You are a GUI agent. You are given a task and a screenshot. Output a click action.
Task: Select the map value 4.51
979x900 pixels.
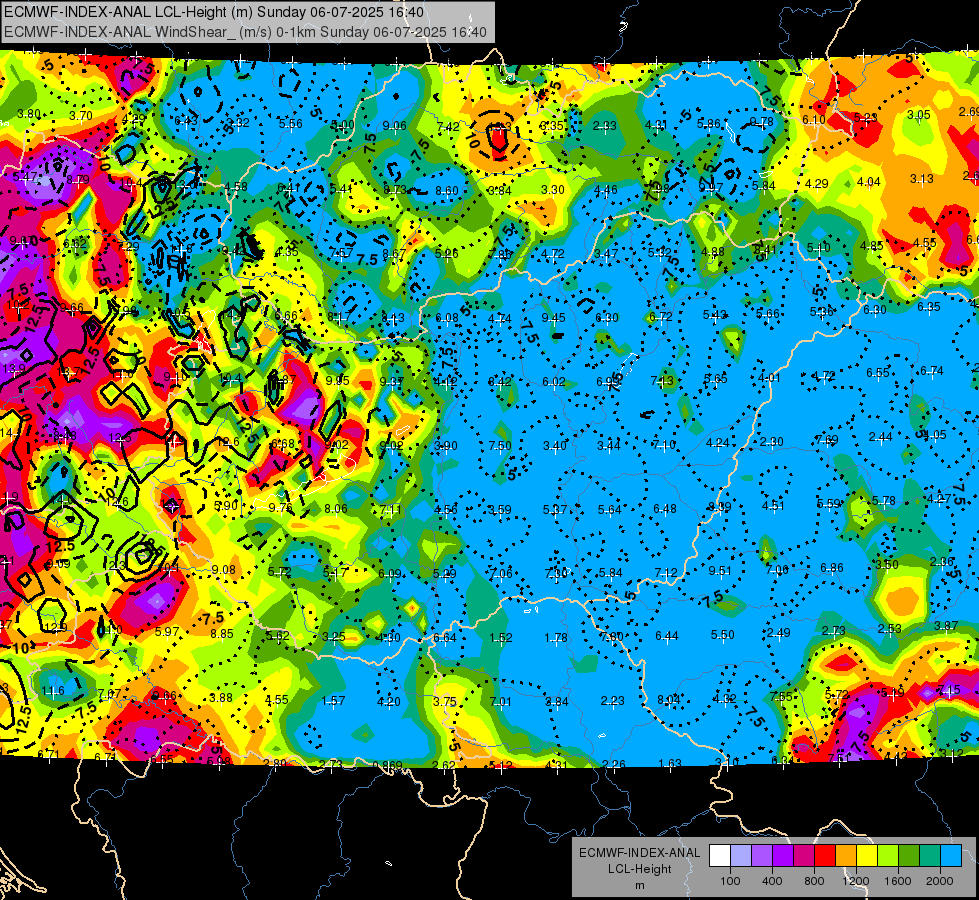point(773,505)
